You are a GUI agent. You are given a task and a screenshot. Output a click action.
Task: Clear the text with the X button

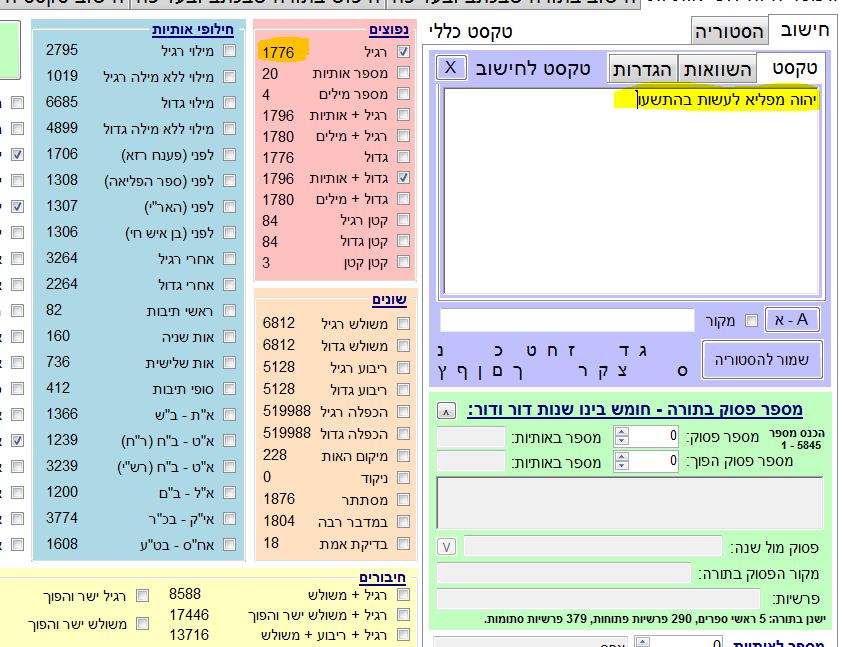pyautogui.click(x=451, y=67)
